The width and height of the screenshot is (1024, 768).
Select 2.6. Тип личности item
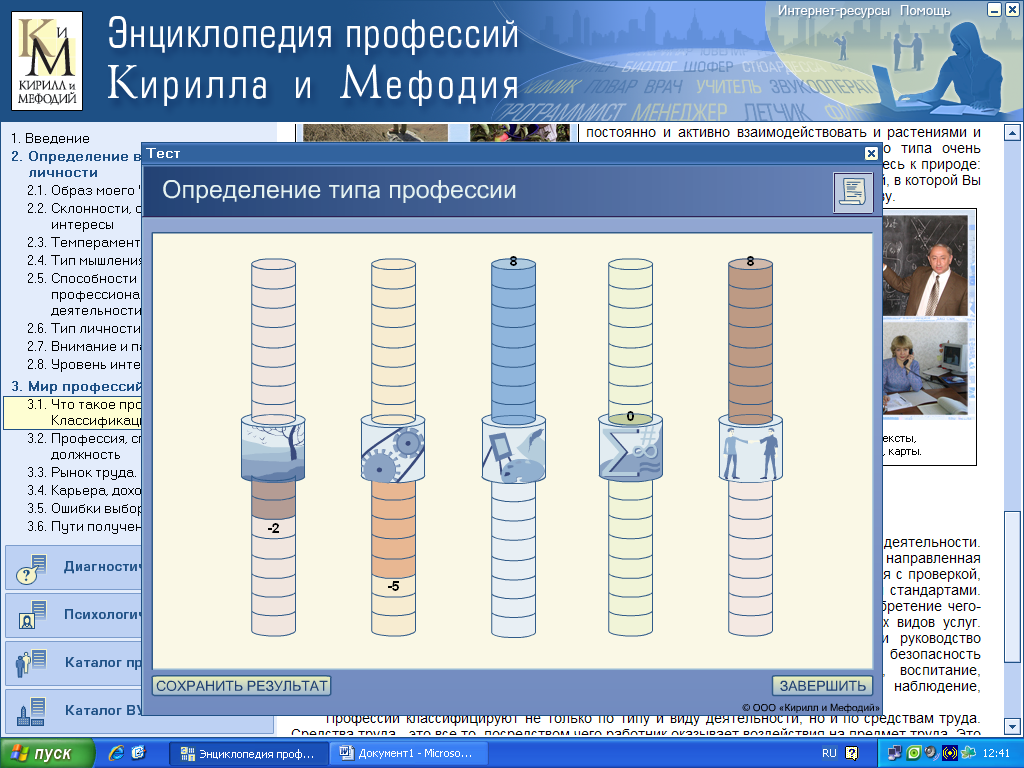pos(84,328)
